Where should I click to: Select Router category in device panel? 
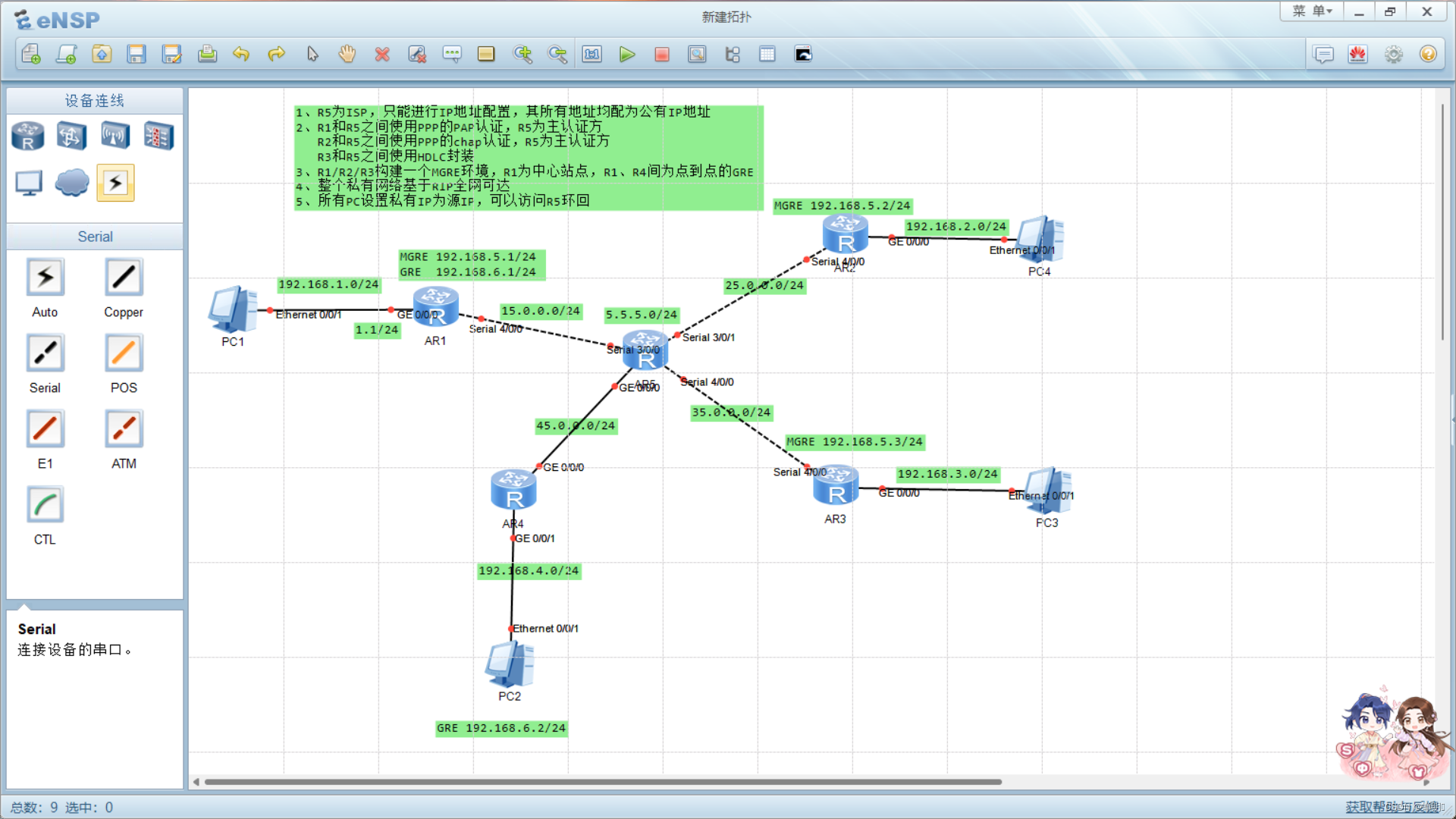(28, 136)
